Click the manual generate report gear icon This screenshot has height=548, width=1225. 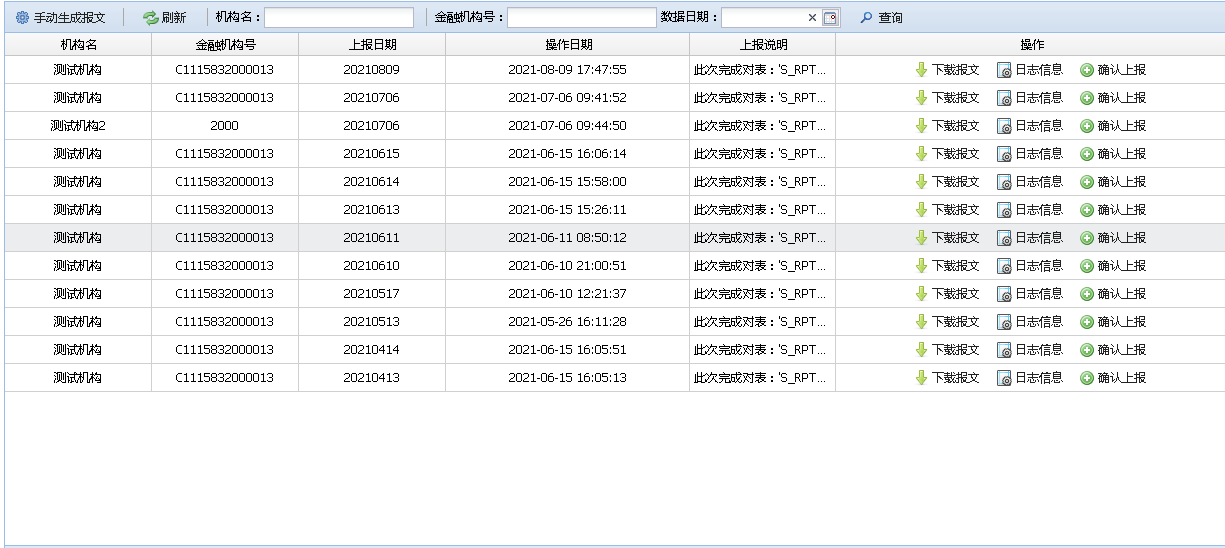coord(22,18)
